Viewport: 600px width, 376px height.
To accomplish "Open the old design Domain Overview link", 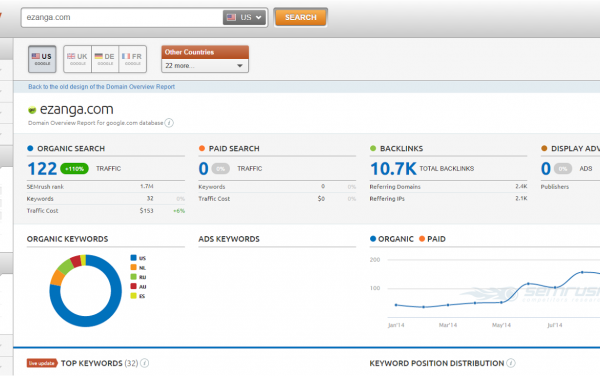I will (x=101, y=87).
